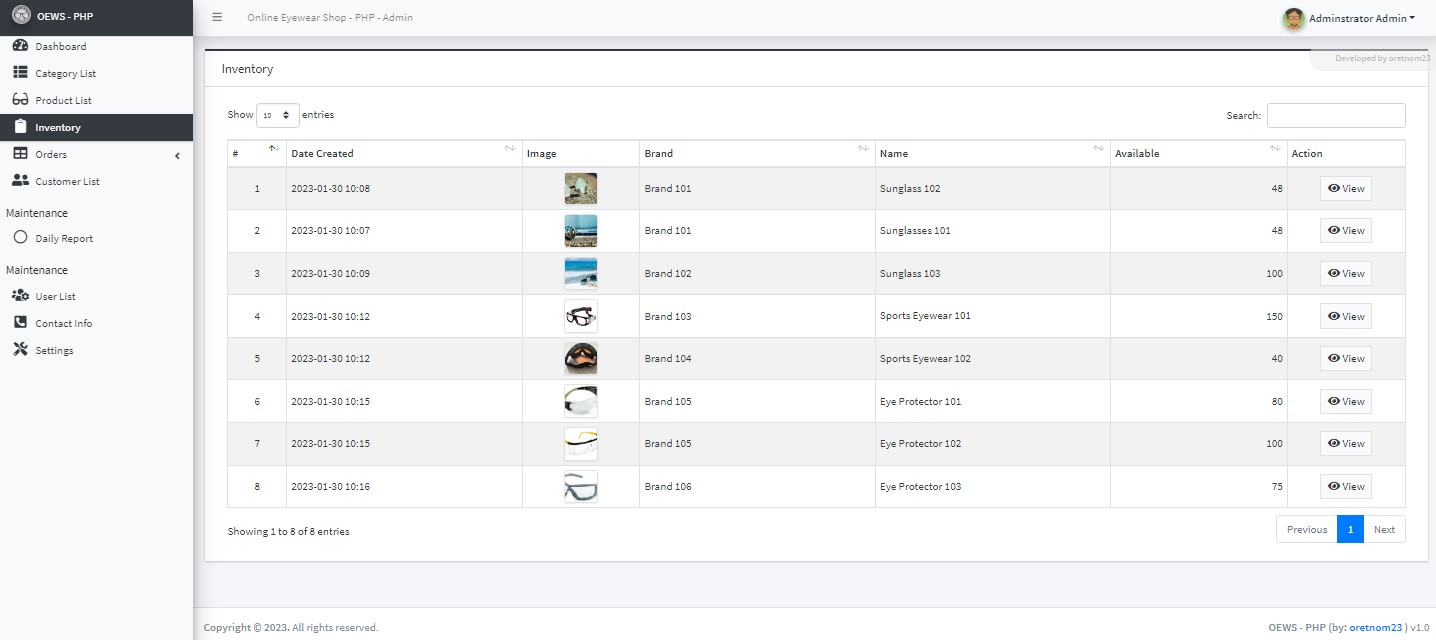This screenshot has width=1436, height=640.
Task: Open Contact Info menu item
Action: [x=96, y=323]
